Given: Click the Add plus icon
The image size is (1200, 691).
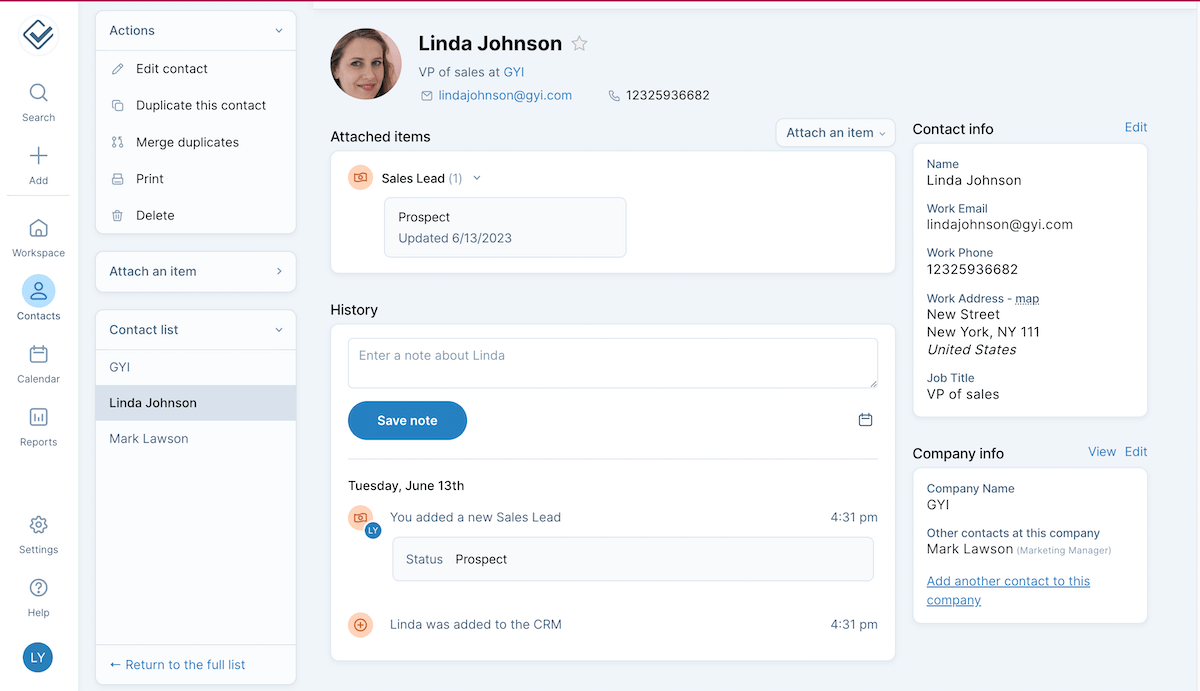Looking at the screenshot, I should point(38,156).
